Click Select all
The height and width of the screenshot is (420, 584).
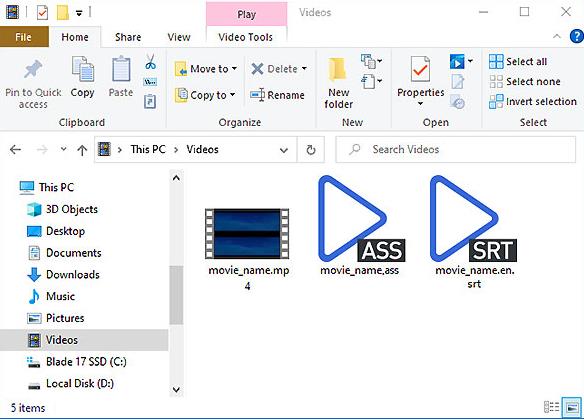[x=518, y=61]
